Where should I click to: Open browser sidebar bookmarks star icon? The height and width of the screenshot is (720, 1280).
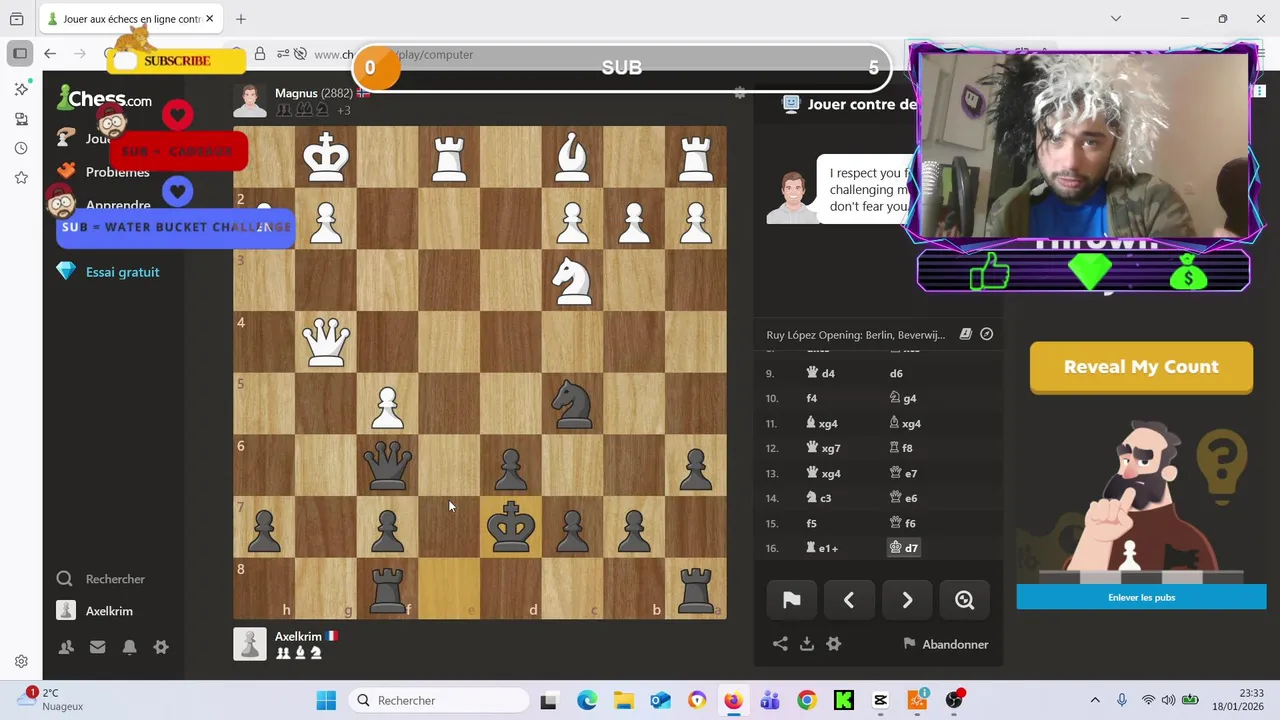click(x=21, y=178)
